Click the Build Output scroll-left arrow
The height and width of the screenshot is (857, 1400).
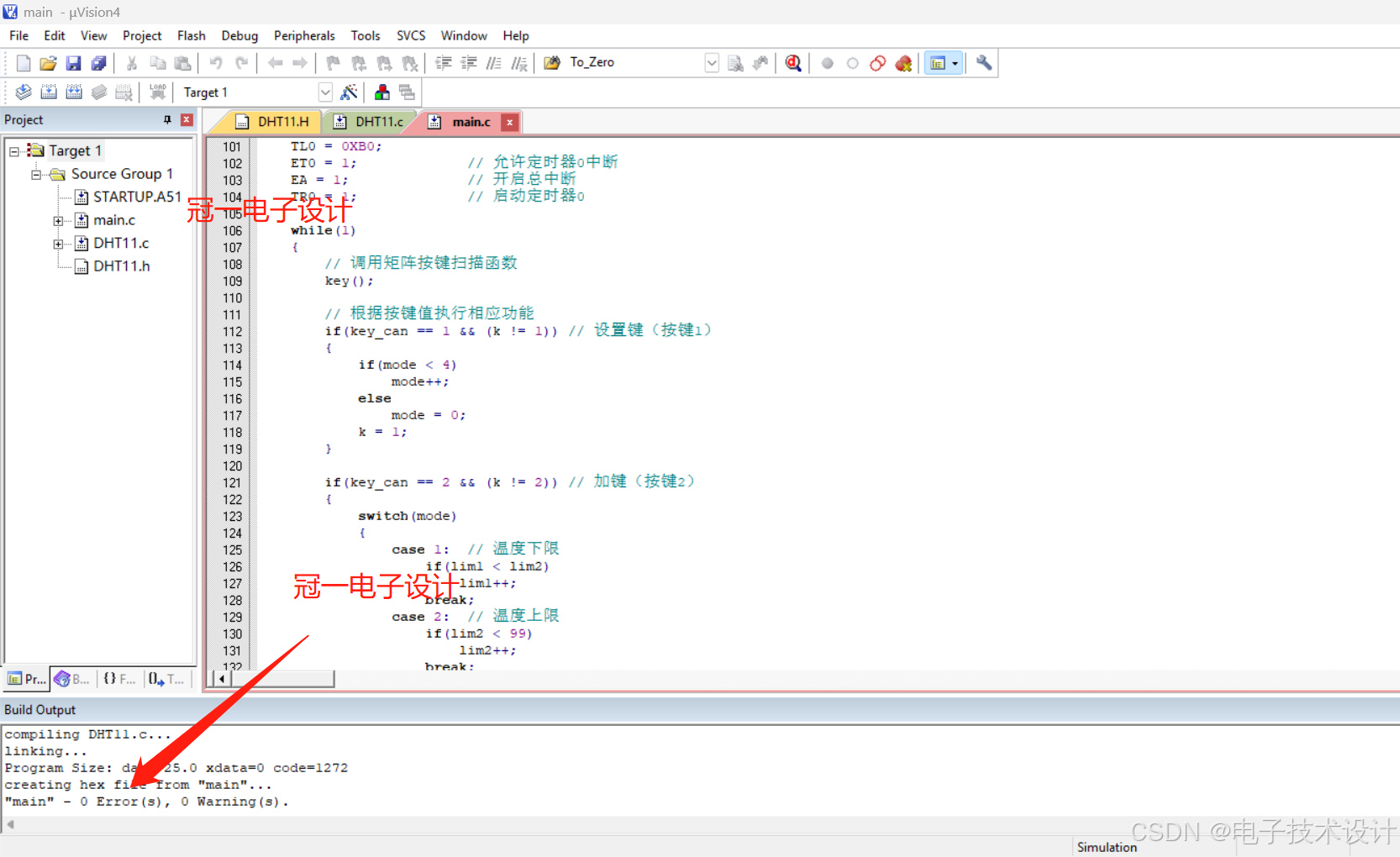pos(10,824)
